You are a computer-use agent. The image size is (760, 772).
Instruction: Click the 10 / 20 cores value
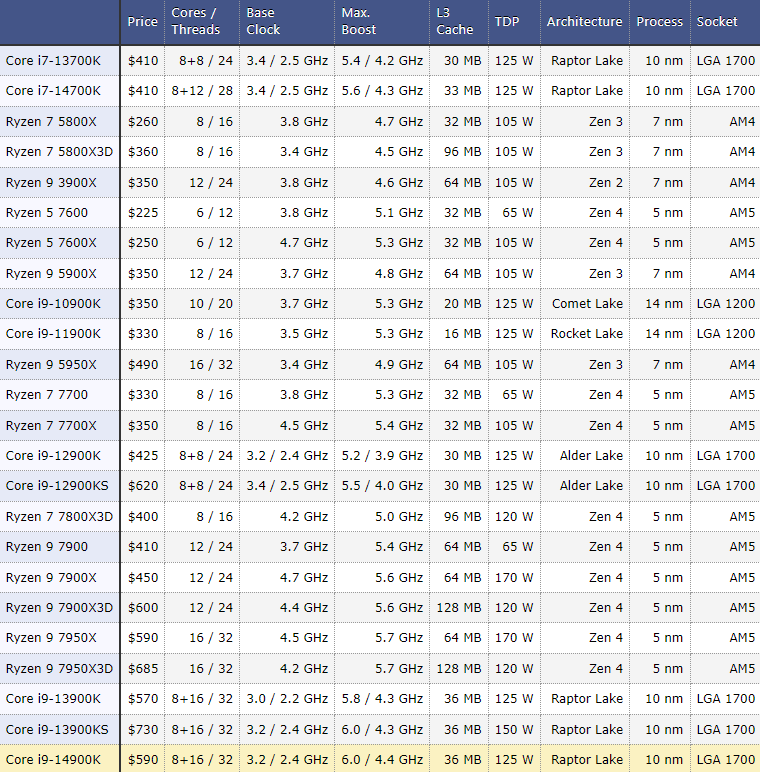click(x=211, y=304)
